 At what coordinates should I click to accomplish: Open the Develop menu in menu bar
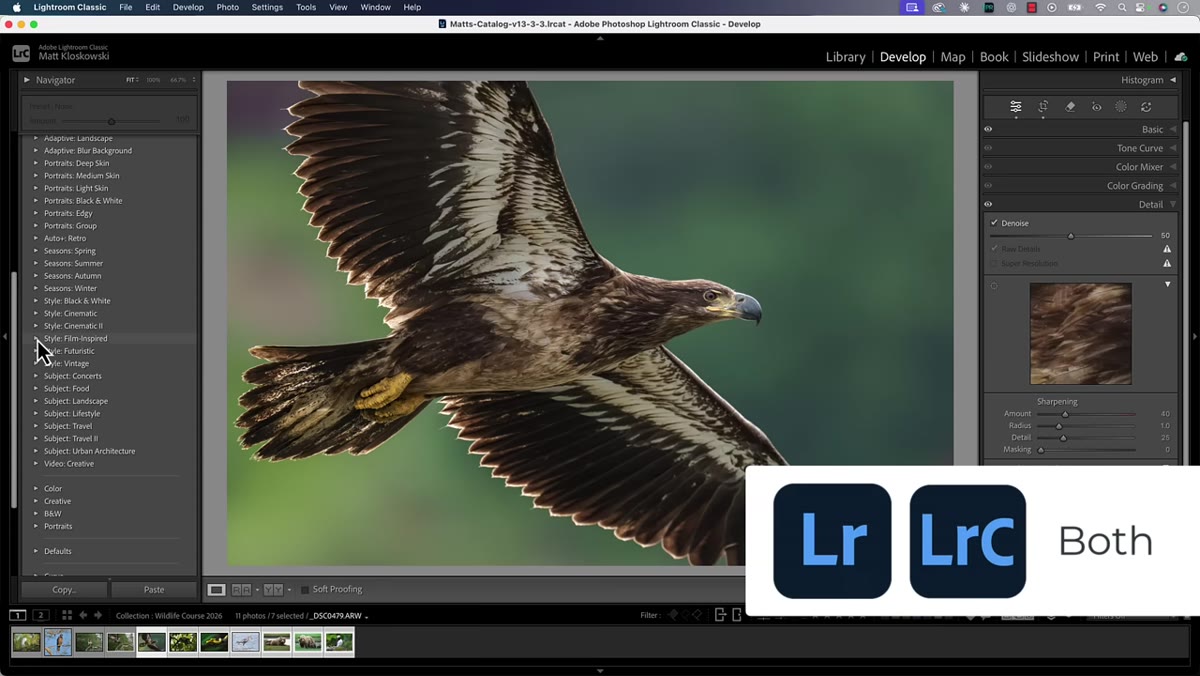click(188, 7)
